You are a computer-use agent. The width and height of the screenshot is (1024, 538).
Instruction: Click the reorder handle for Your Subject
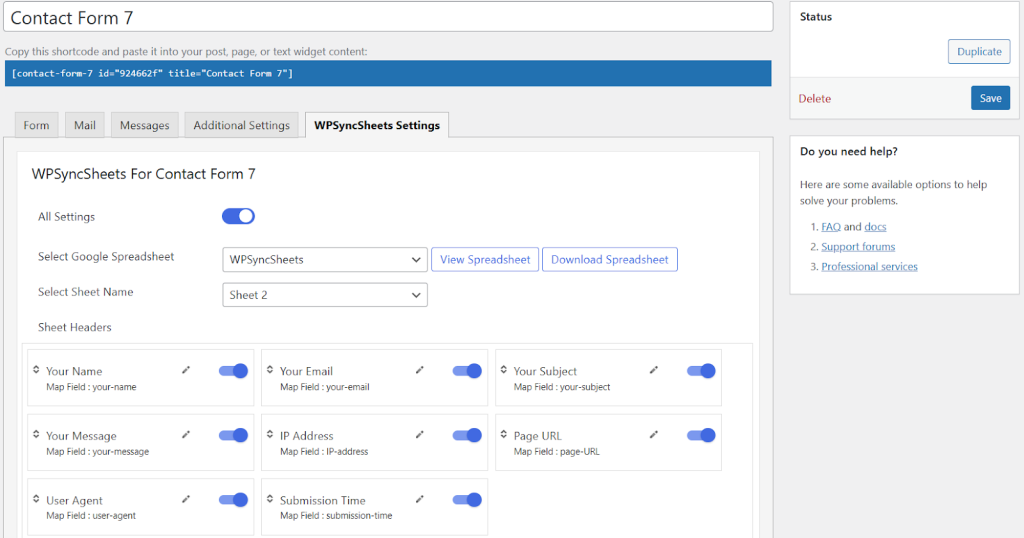coord(504,370)
